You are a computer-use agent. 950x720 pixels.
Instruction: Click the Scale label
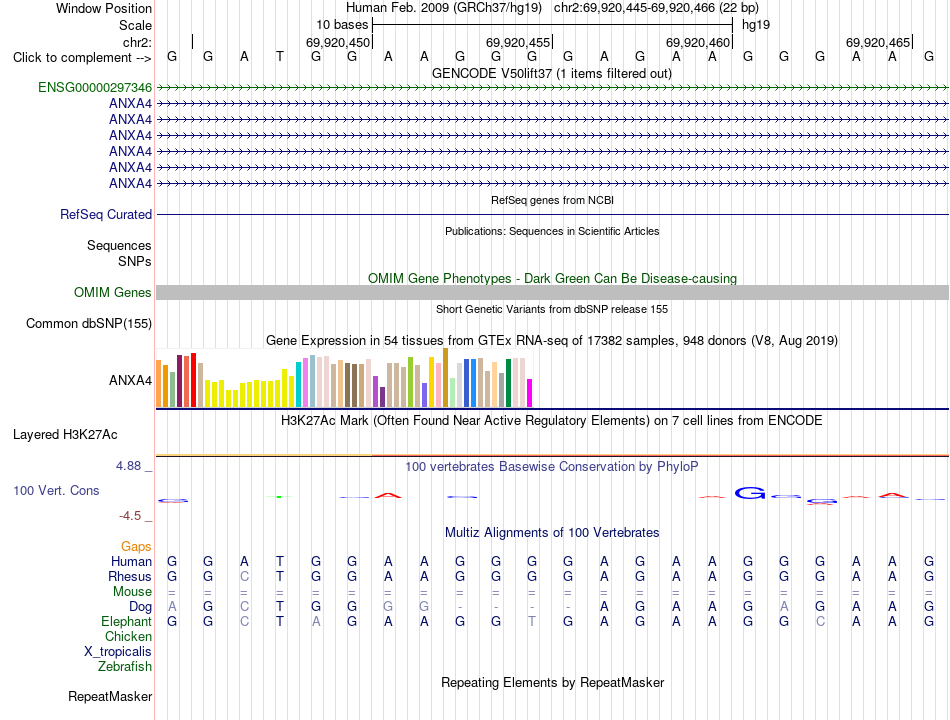[x=135, y=25]
